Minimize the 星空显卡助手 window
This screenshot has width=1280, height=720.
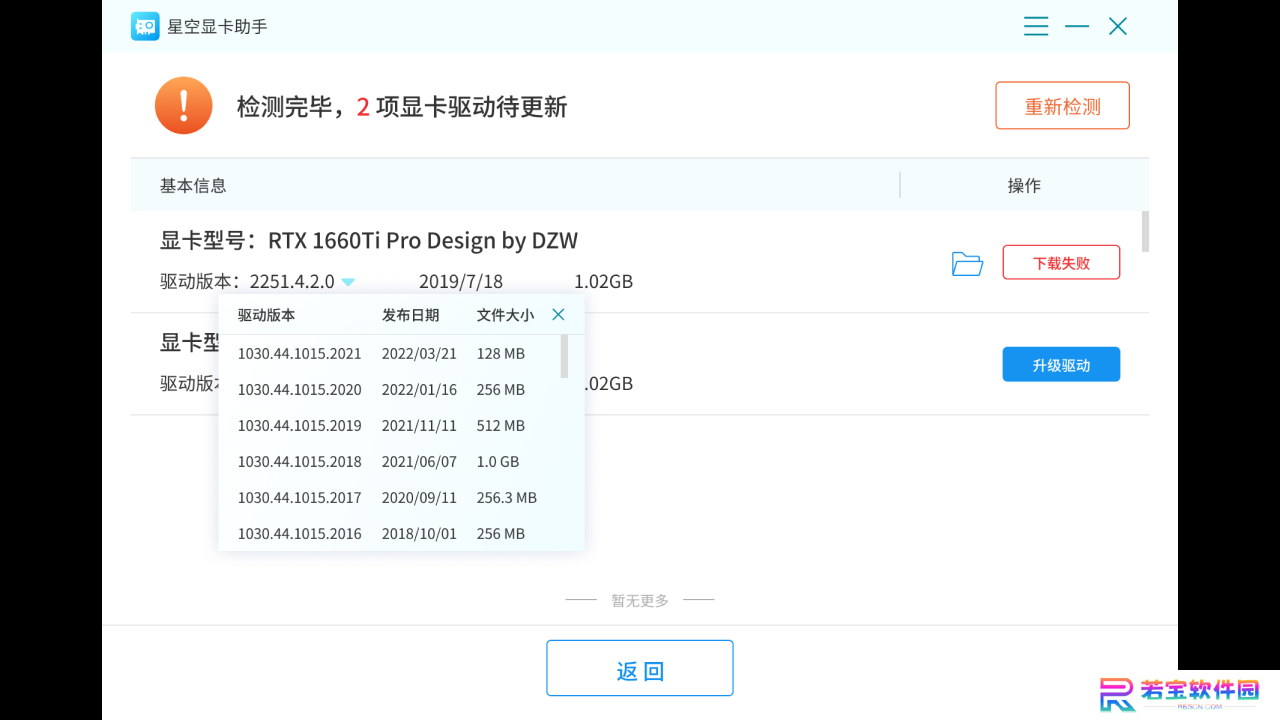(1077, 26)
